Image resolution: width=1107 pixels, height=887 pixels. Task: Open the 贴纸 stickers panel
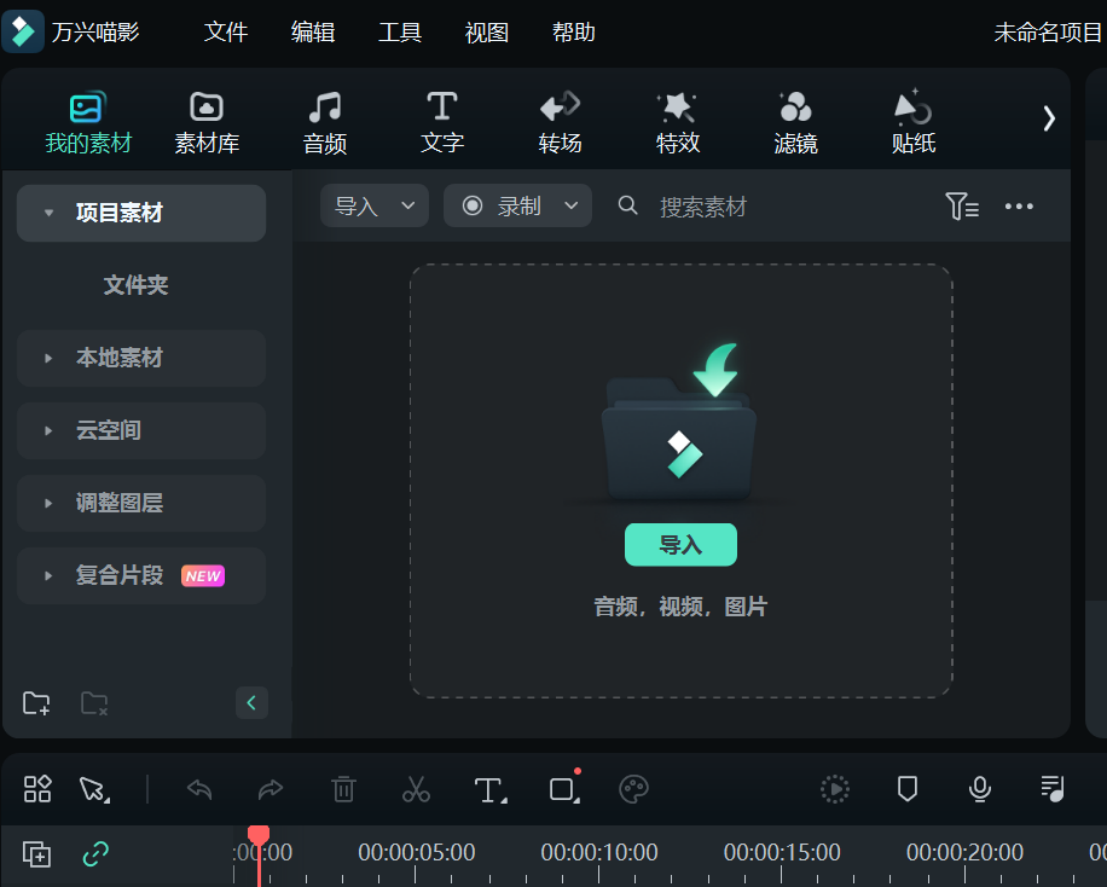[x=912, y=118]
